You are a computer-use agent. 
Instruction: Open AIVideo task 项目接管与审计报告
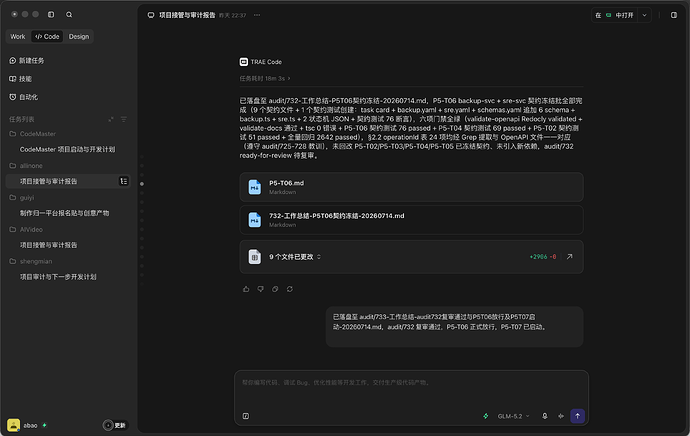coord(48,245)
